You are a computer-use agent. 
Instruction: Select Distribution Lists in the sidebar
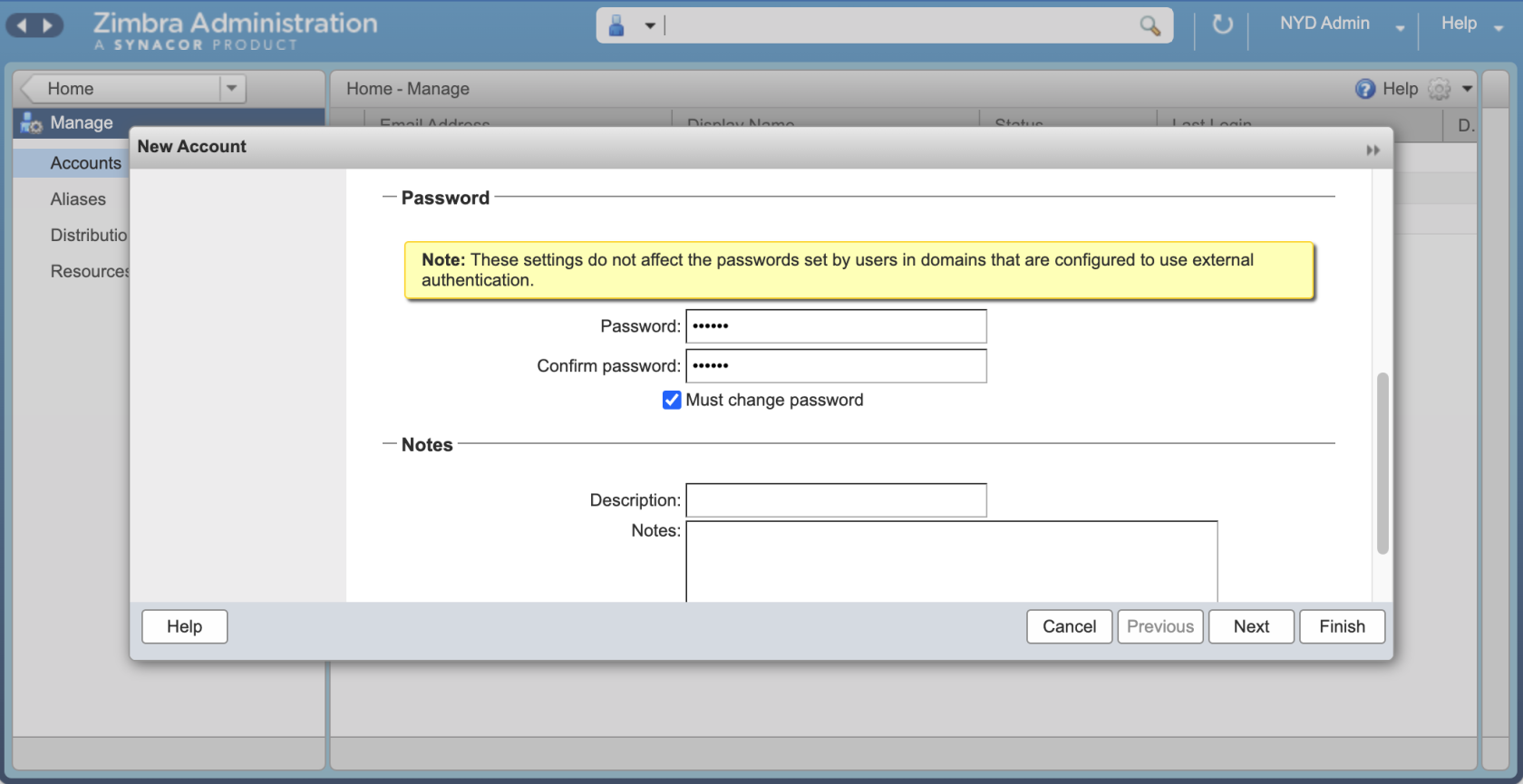coord(89,236)
